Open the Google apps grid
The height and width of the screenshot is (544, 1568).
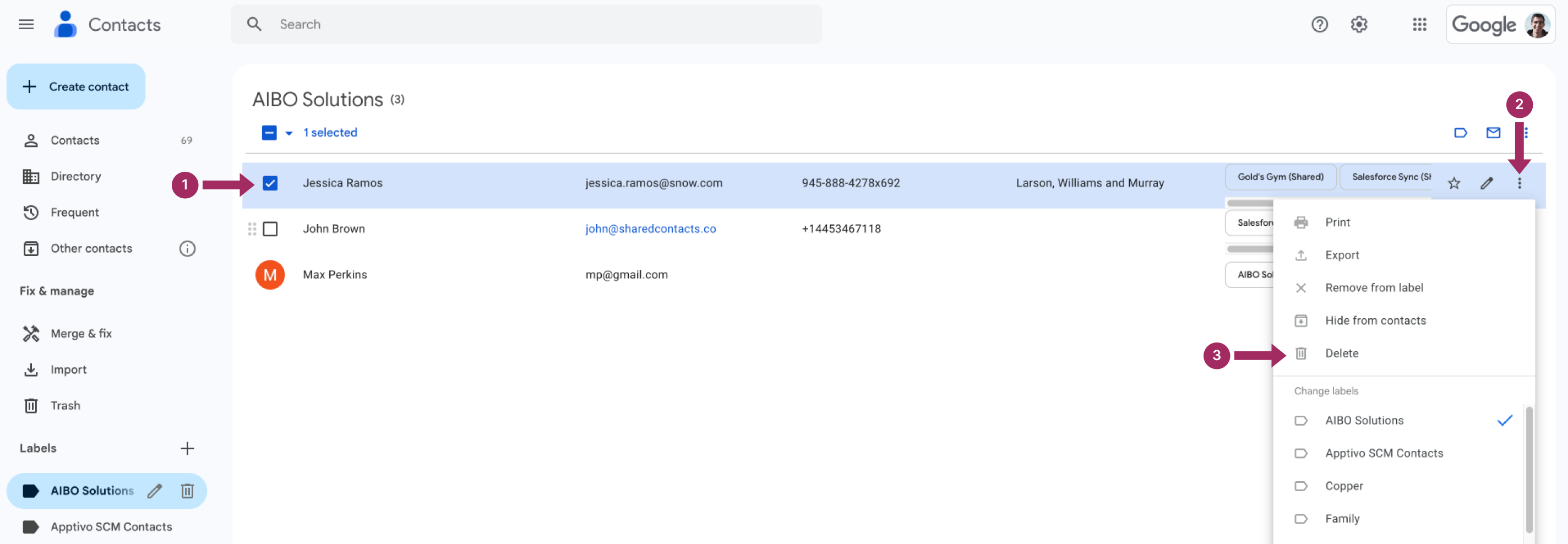pos(1419,24)
